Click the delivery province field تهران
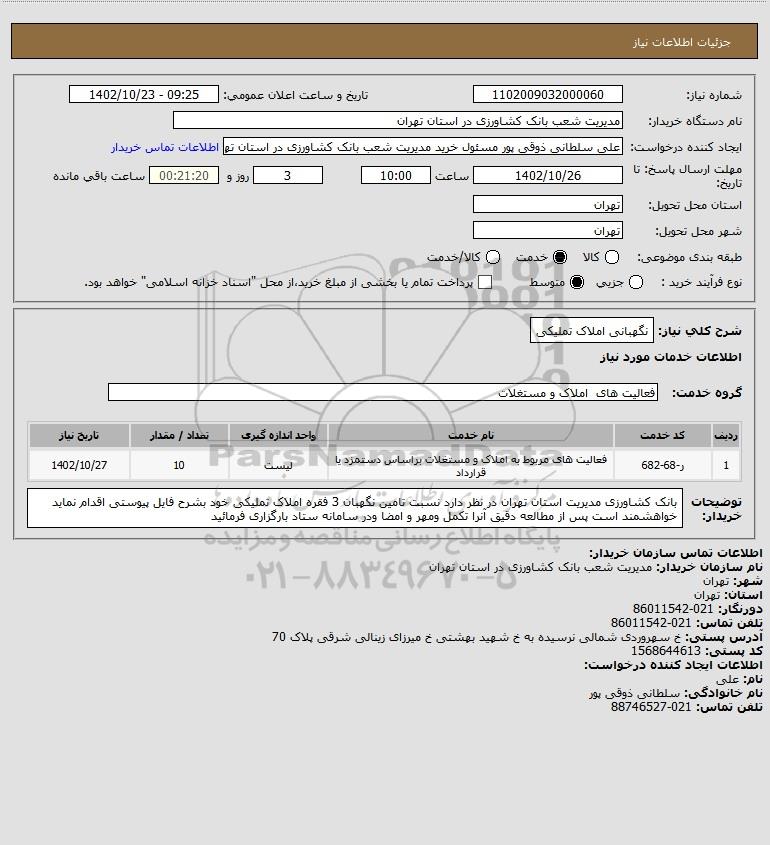 (x=547, y=204)
